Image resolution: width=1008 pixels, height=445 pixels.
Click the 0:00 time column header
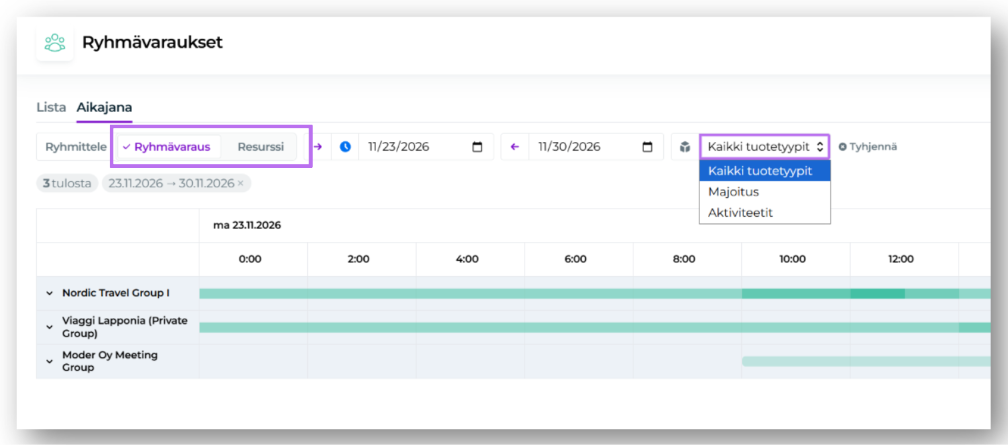250,259
